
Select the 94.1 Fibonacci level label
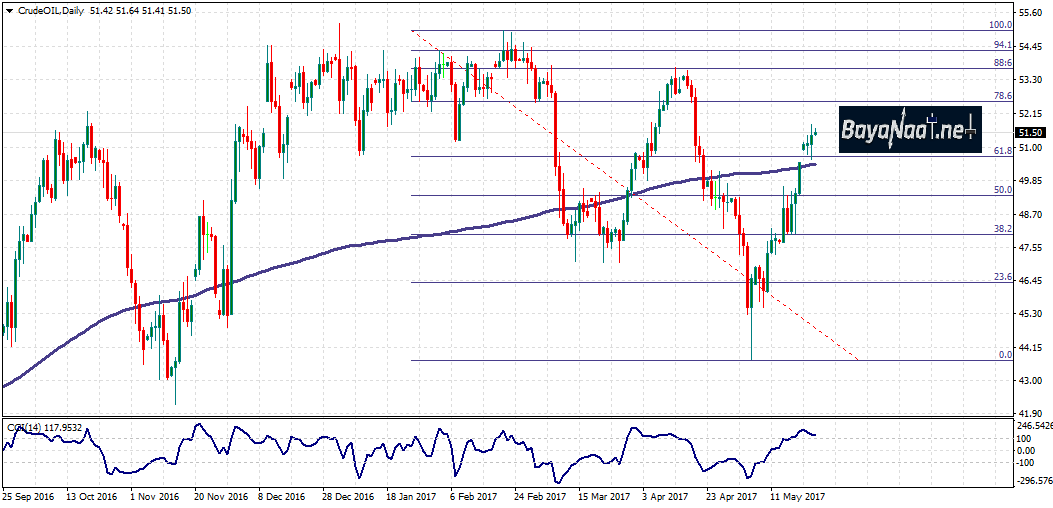click(1002, 45)
